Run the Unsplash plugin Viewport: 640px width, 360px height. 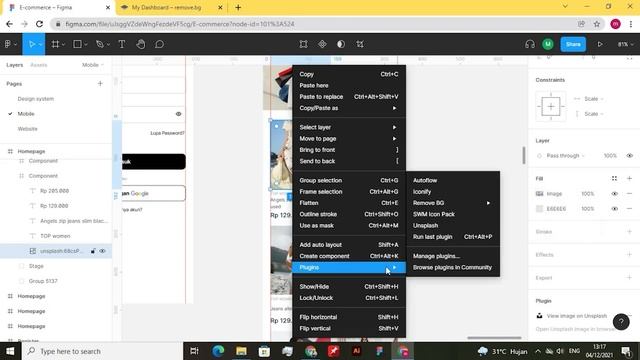click(453, 225)
